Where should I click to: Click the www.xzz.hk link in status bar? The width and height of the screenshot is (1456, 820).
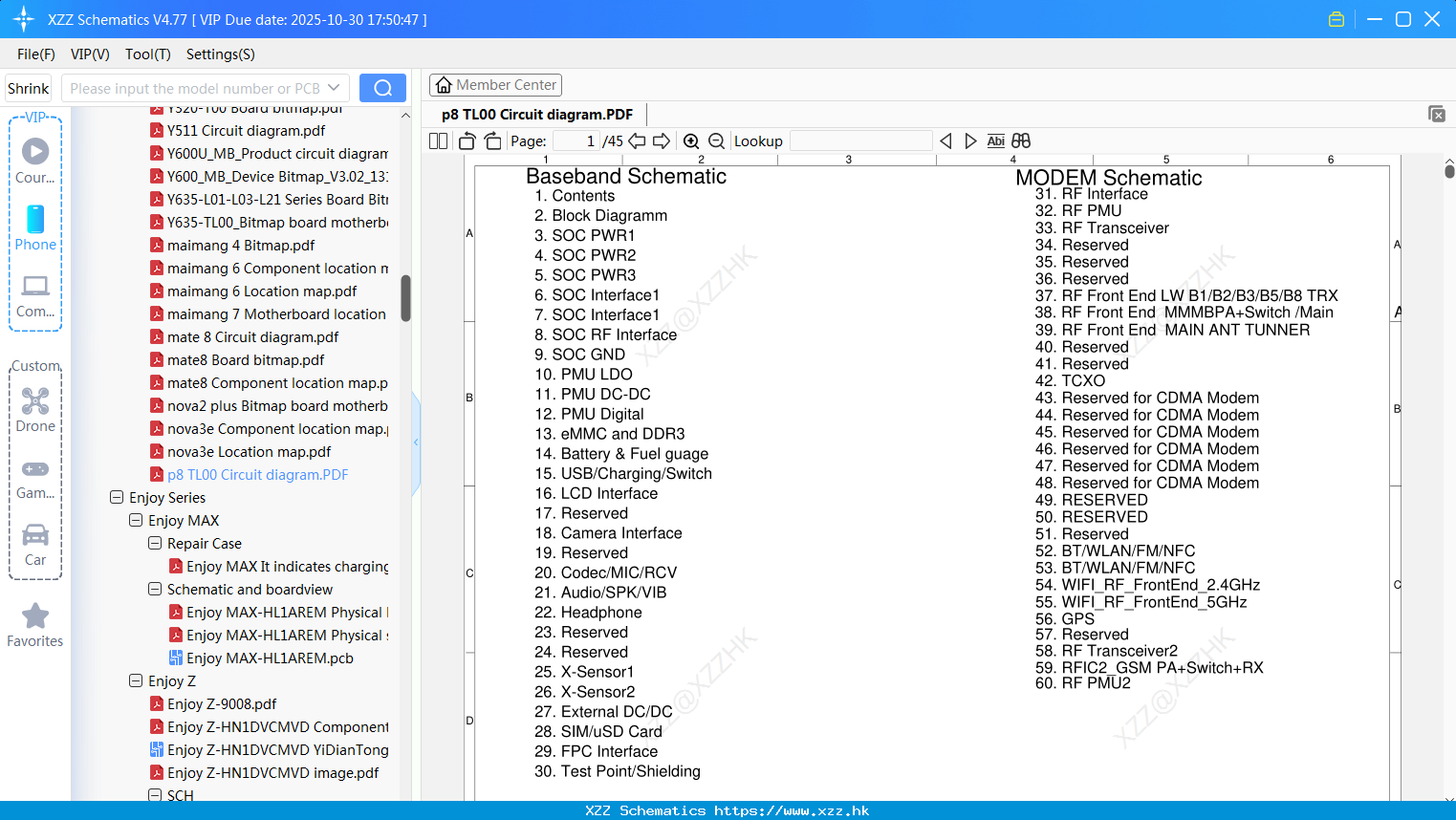click(x=792, y=810)
